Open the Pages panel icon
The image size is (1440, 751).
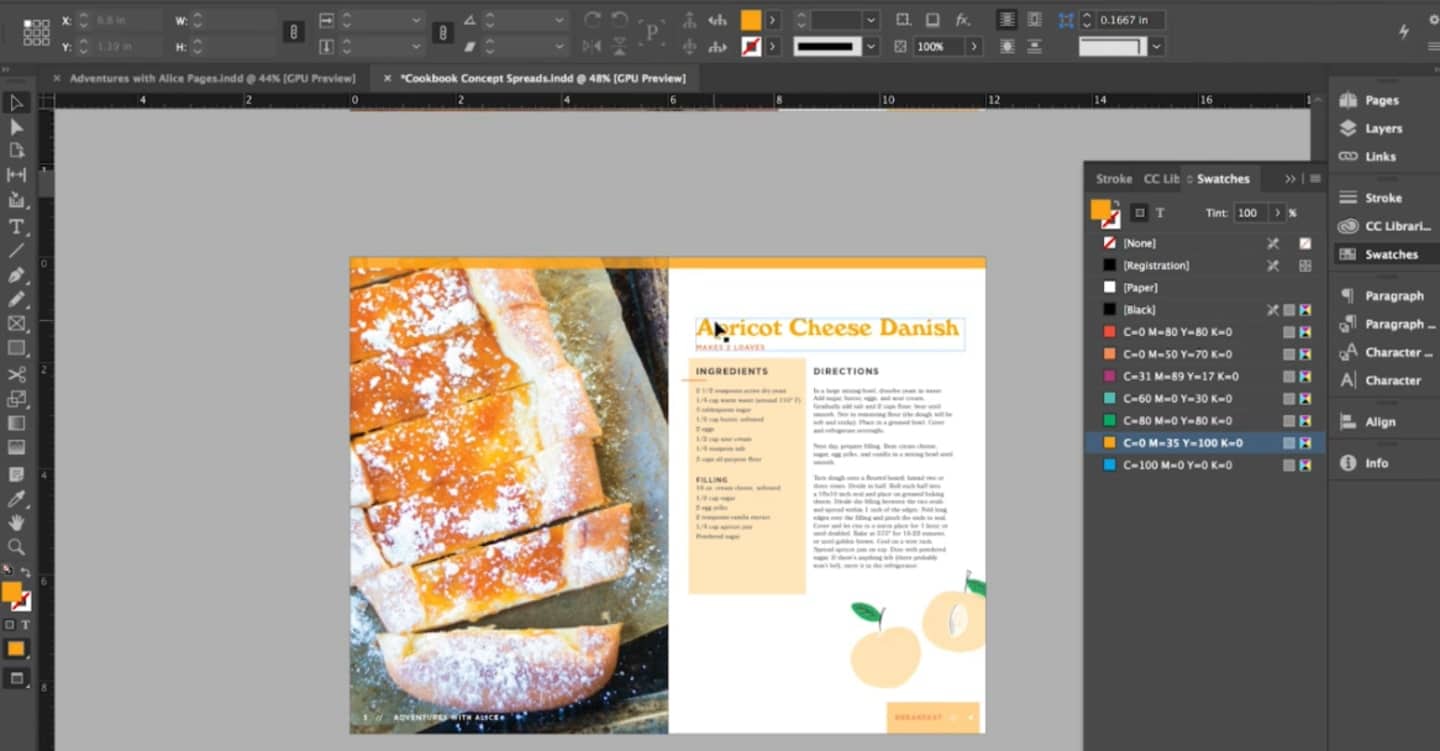coord(1381,100)
